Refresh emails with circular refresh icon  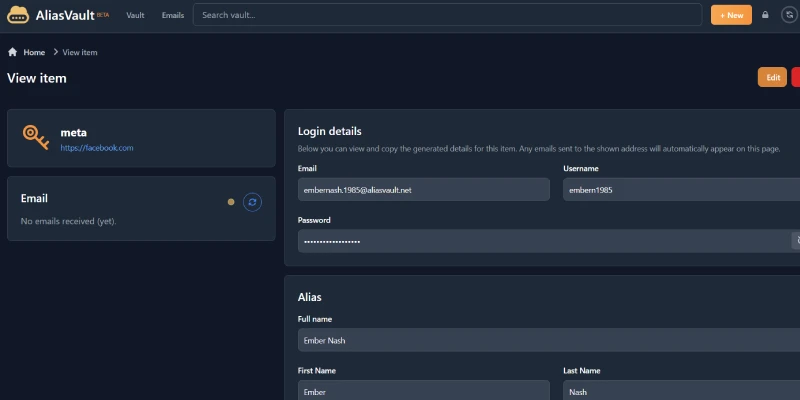252,202
